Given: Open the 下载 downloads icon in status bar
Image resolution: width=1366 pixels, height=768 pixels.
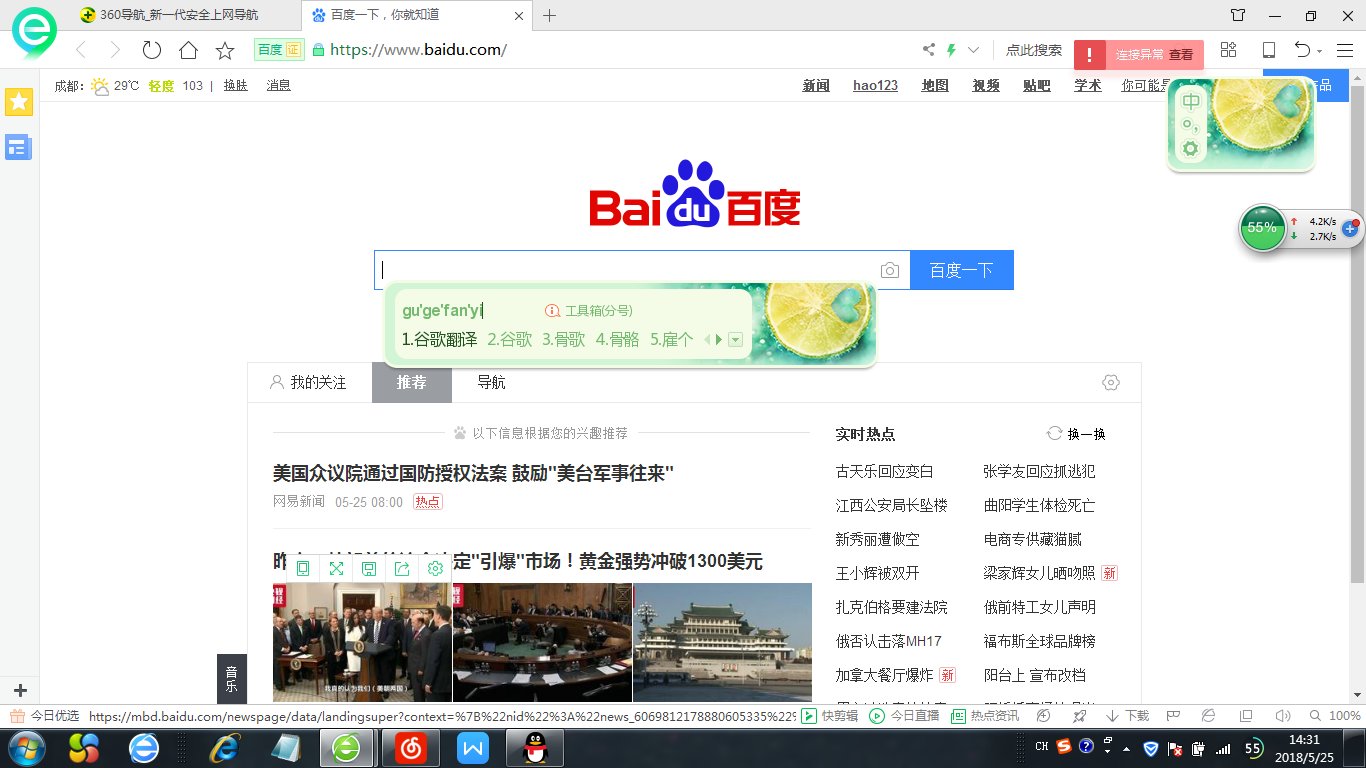Looking at the screenshot, I should click(1127, 716).
